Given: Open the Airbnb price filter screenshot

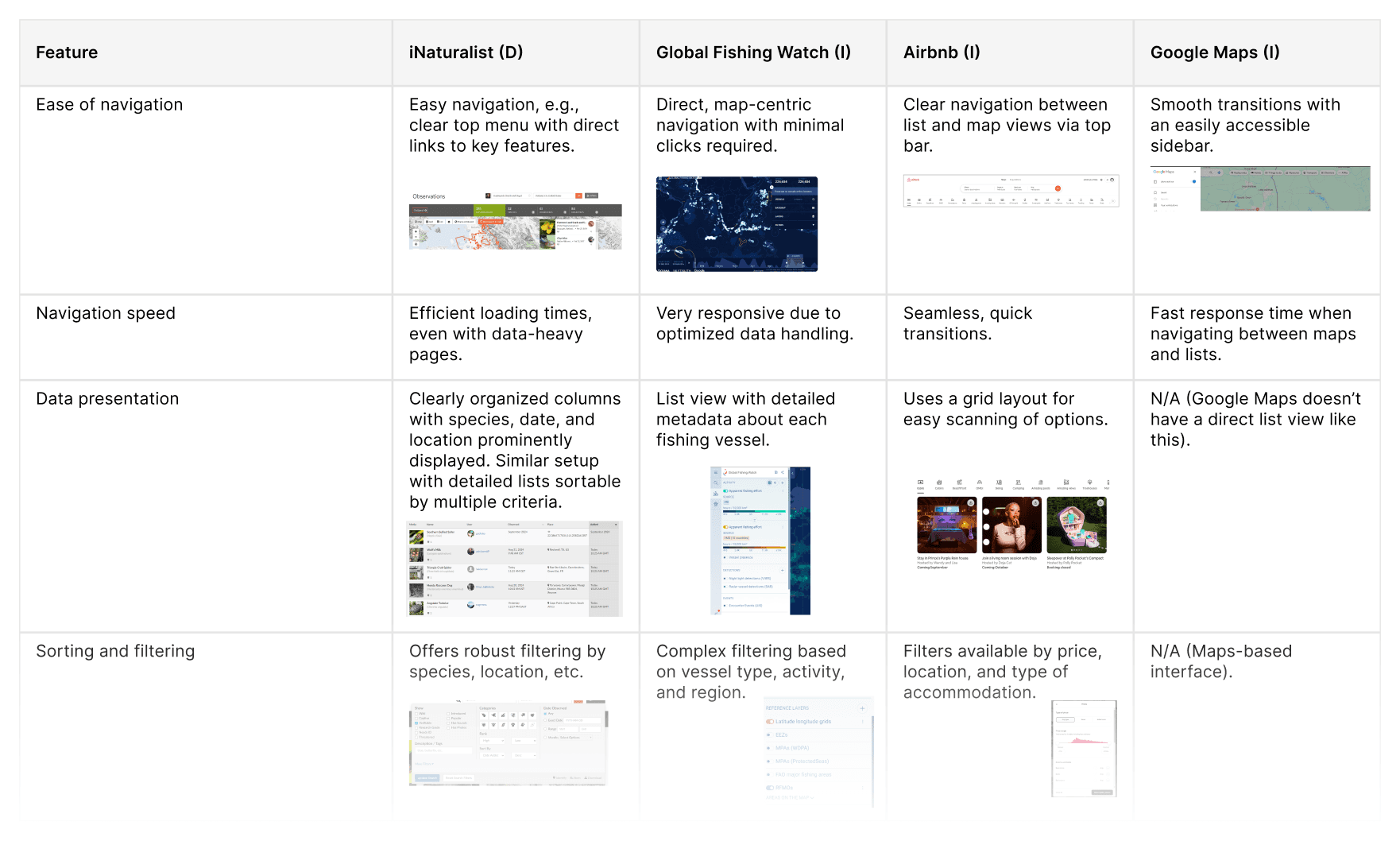Looking at the screenshot, I should (1084, 748).
